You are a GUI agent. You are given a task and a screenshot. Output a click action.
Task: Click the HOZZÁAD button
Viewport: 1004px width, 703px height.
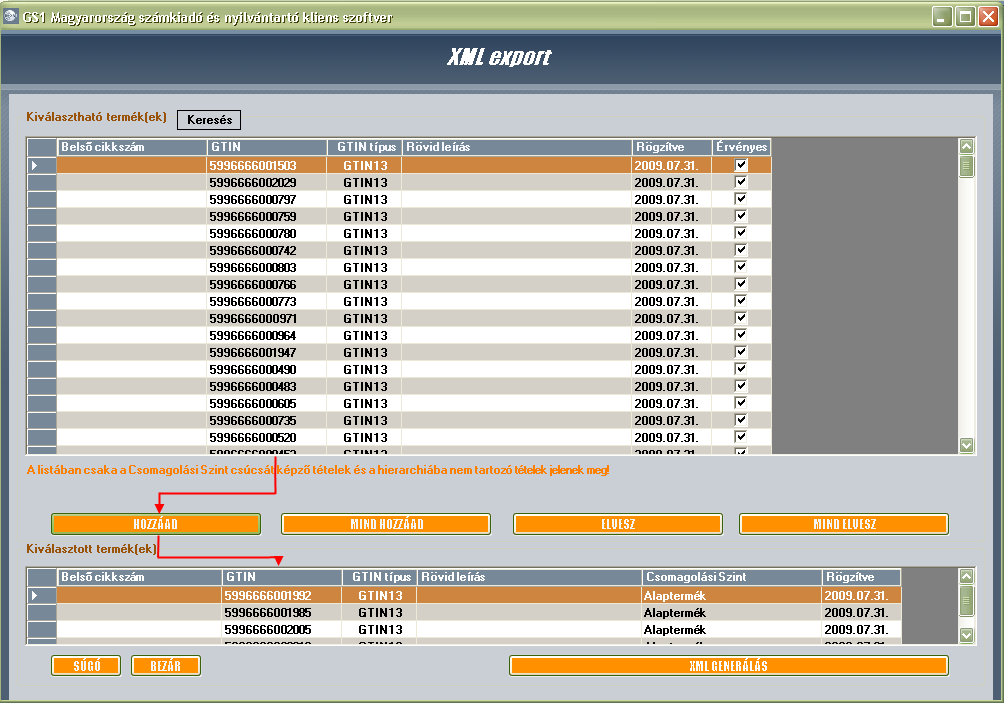(x=156, y=524)
